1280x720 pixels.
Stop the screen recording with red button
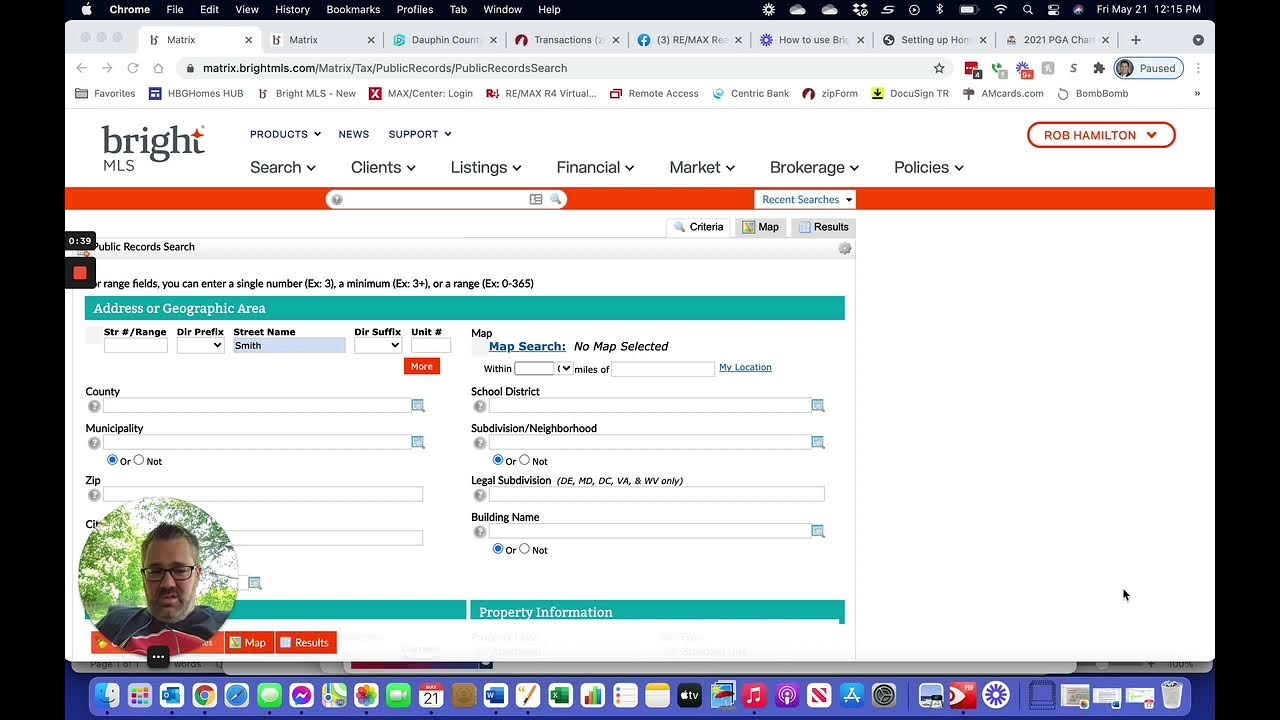click(80, 272)
